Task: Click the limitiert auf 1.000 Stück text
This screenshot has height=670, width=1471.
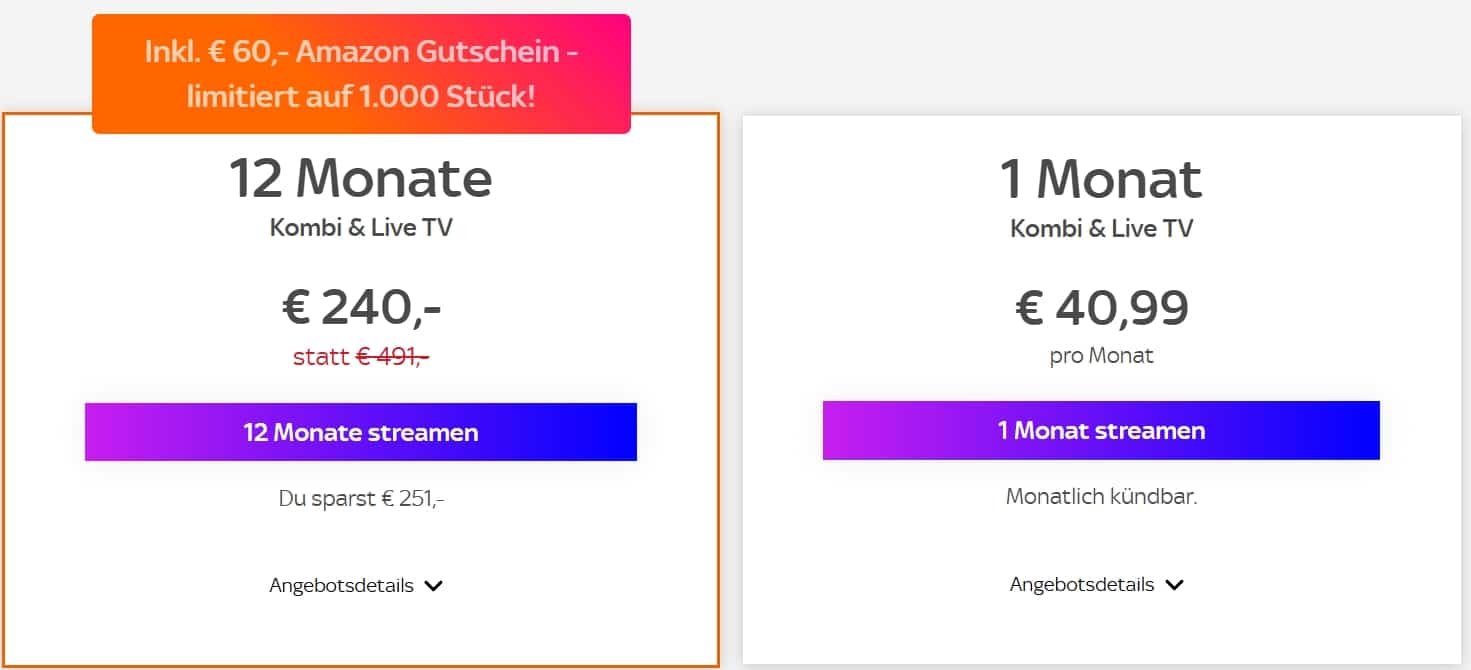Action: click(x=361, y=97)
